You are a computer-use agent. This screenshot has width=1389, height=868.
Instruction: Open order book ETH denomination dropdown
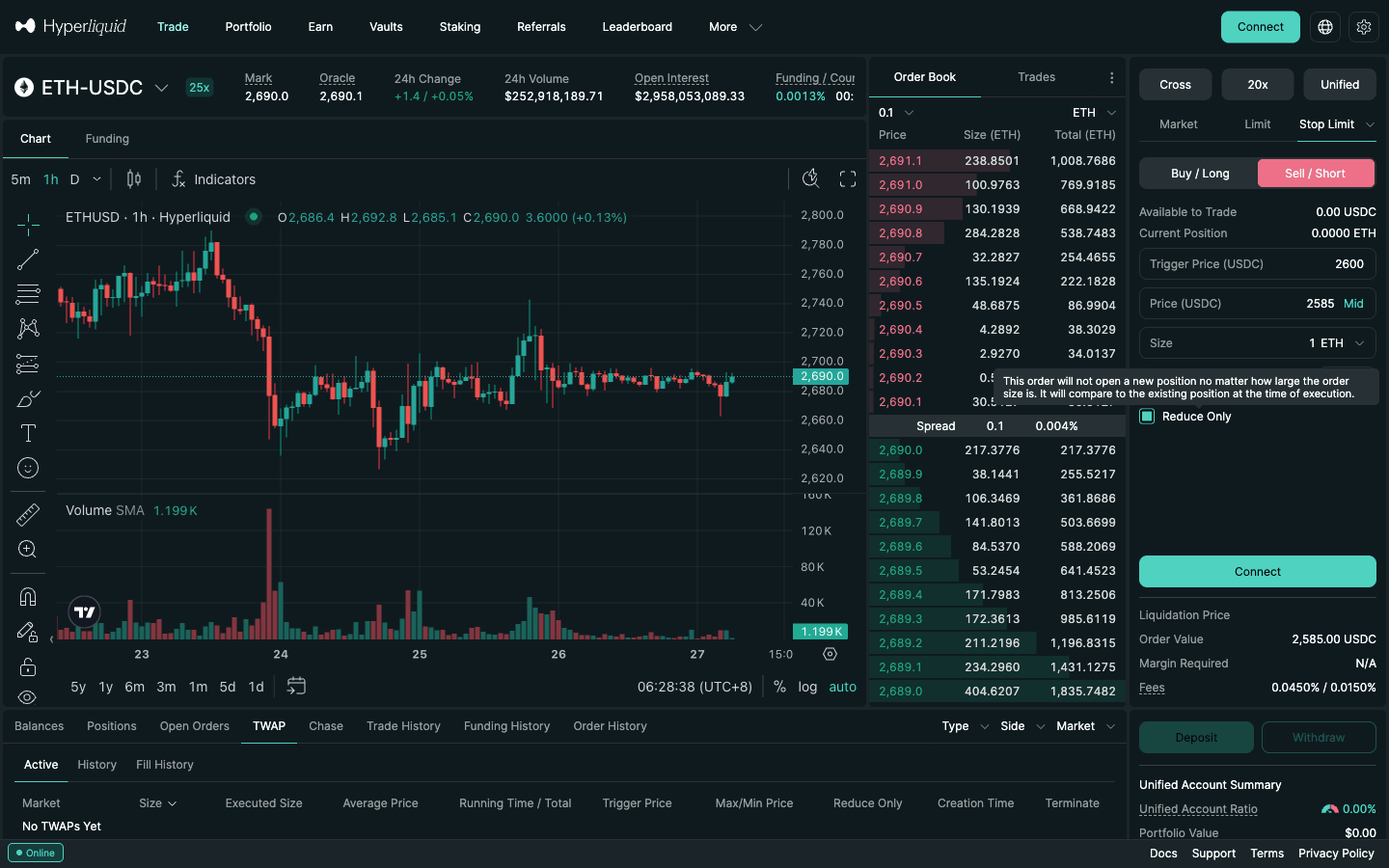[x=1094, y=113]
